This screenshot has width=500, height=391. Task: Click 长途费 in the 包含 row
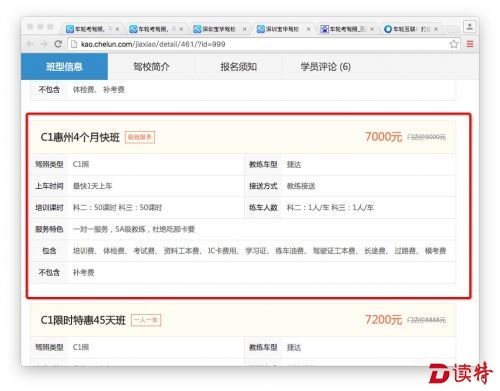[x=375, y=251]
